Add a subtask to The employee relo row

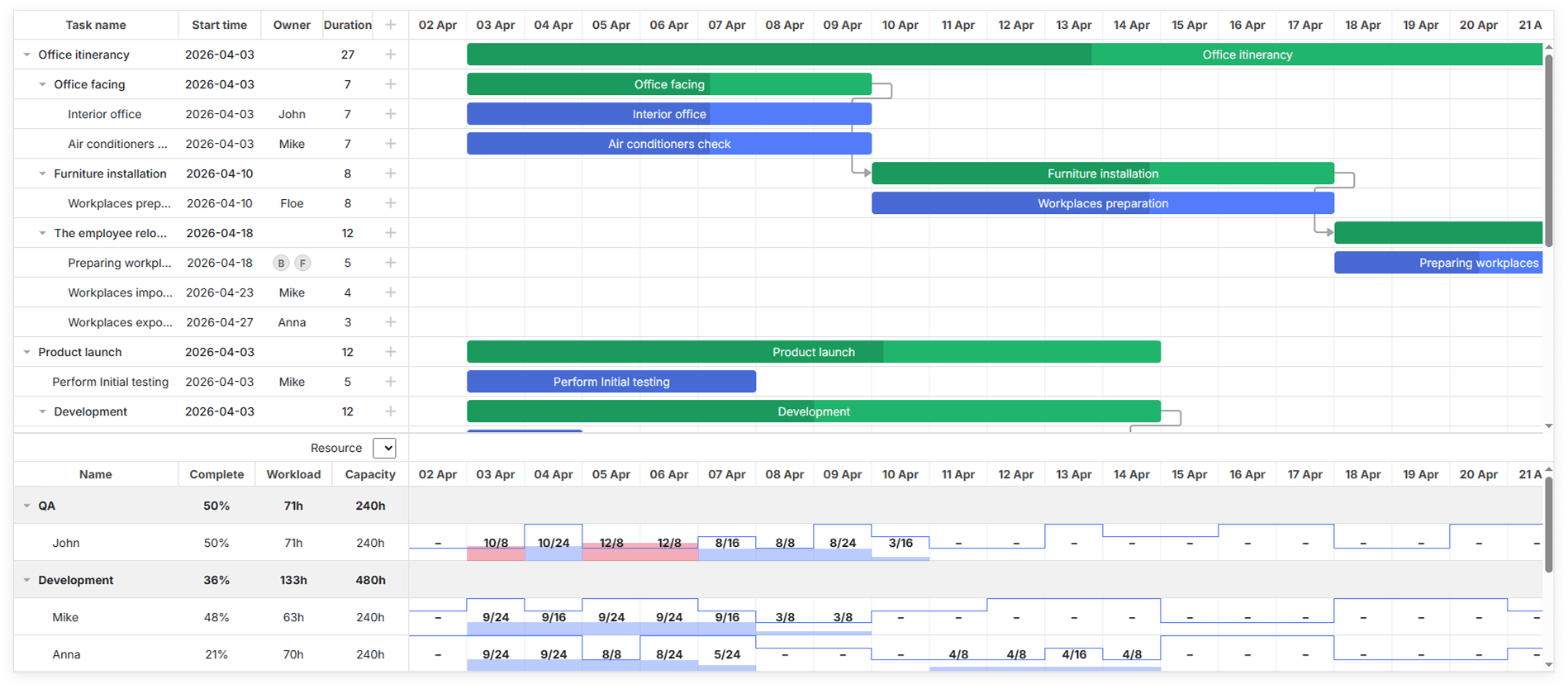(391, 233)
